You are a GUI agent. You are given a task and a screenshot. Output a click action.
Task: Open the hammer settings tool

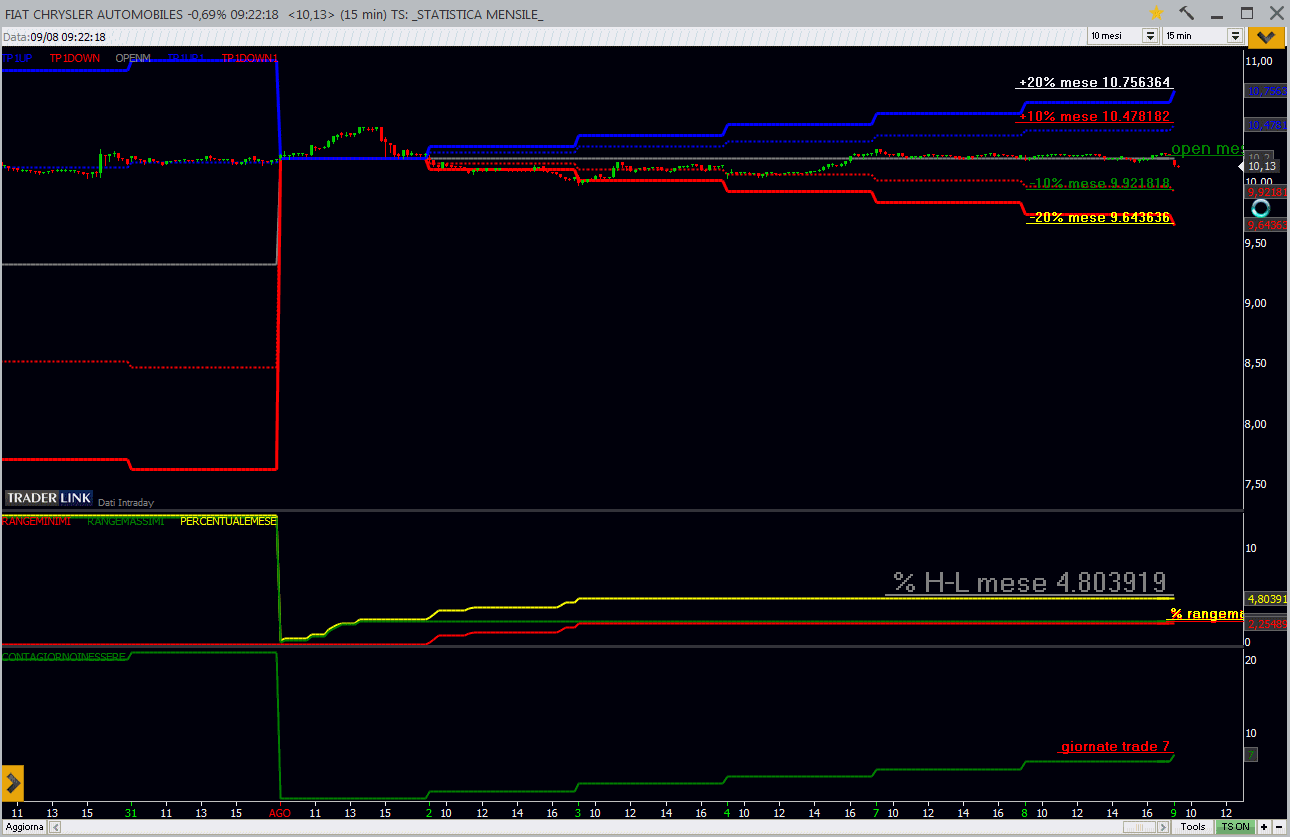pyautogui.click(x=1187, y=13)
